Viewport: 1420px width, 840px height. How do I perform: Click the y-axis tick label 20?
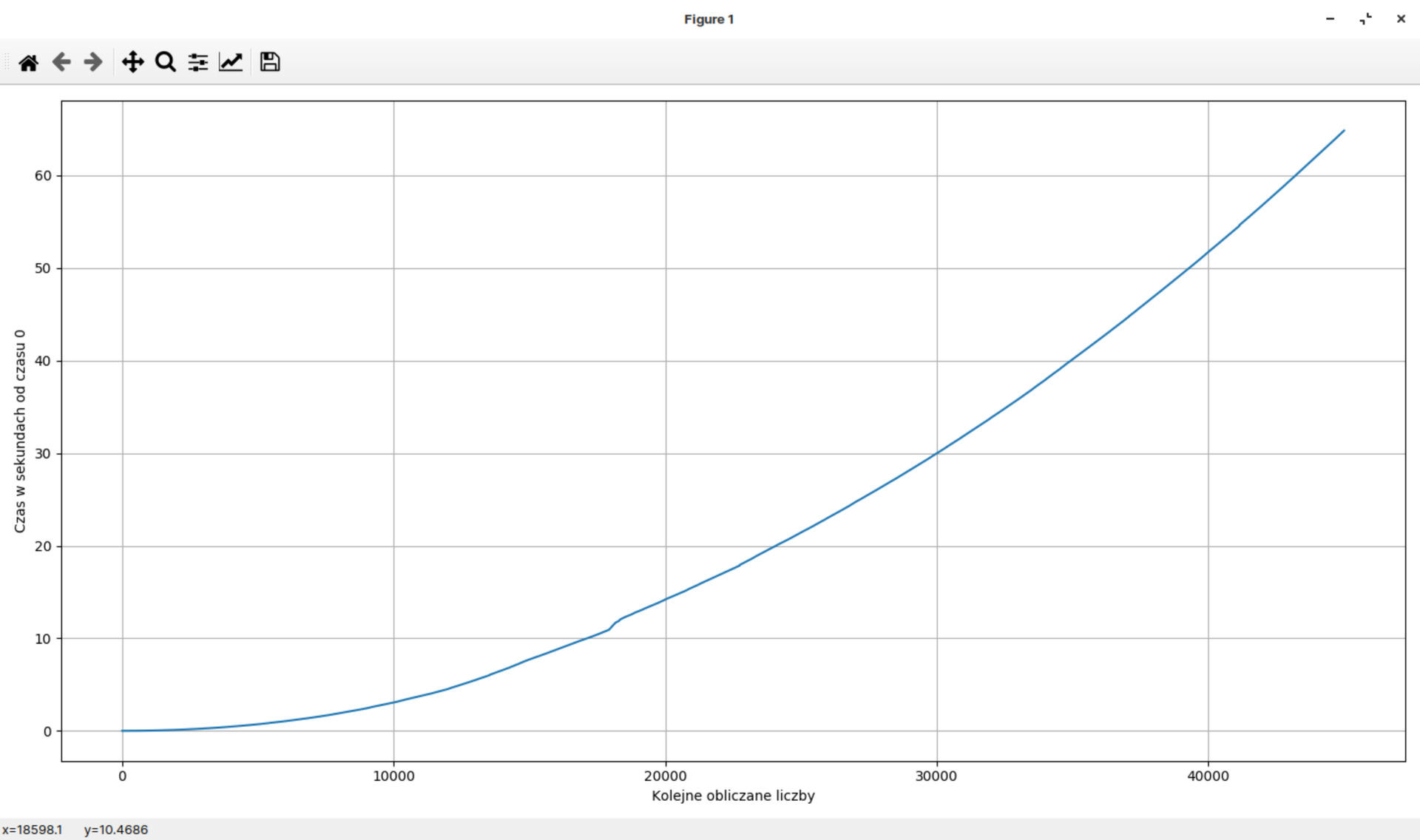pyautogui.click(x=43, y=546)
